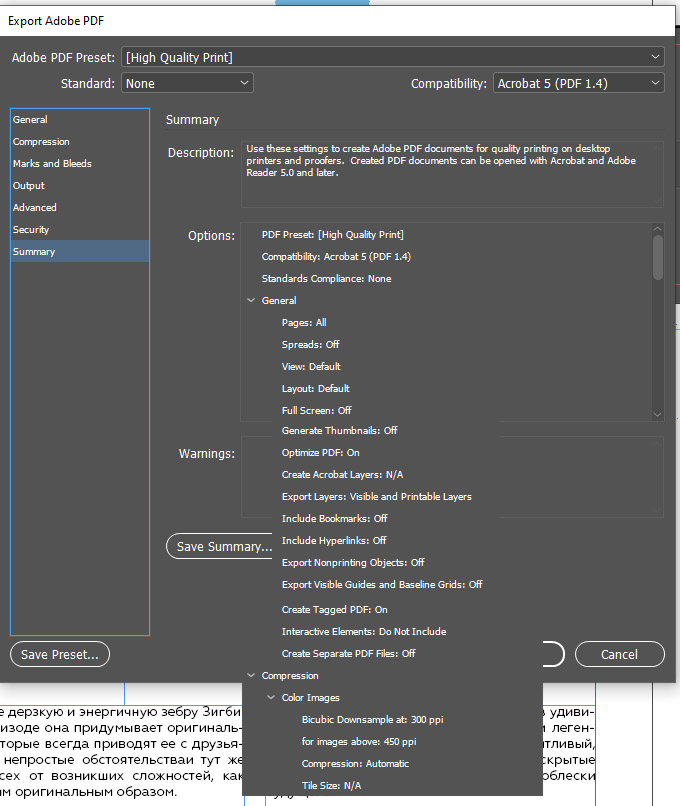The image size is (680, 806).
Task: Click the Save Summary button
Action: [x=220, y=546]
